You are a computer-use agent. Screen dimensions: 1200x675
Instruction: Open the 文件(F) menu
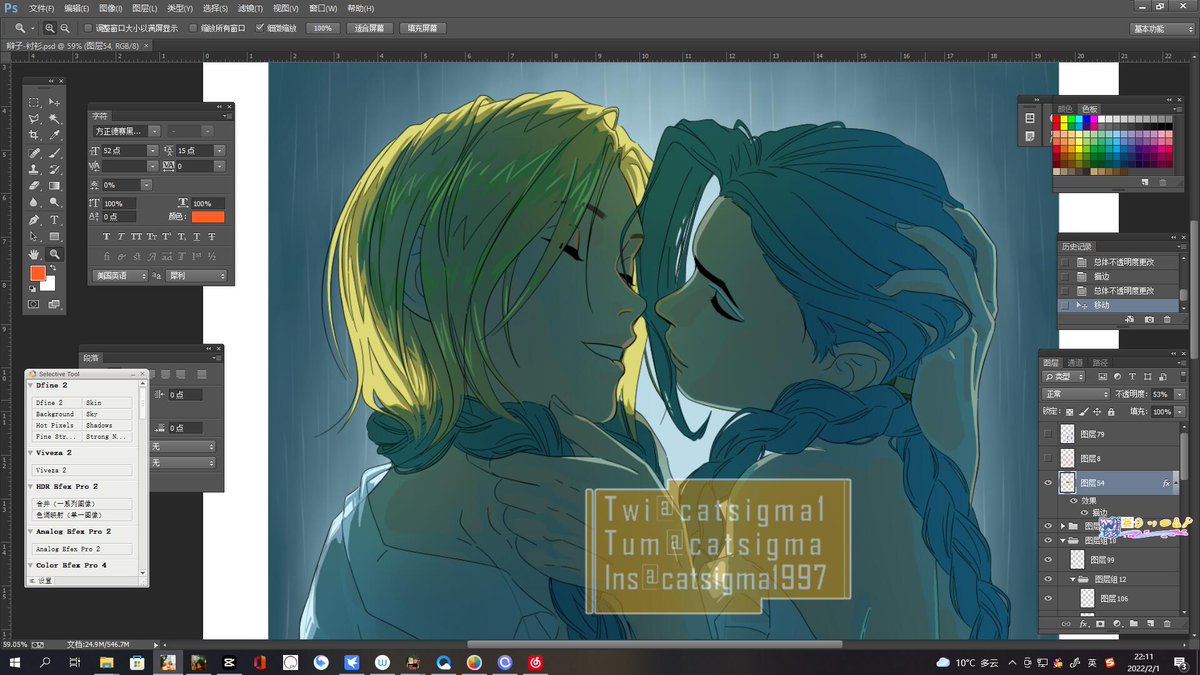pos(42,8)
